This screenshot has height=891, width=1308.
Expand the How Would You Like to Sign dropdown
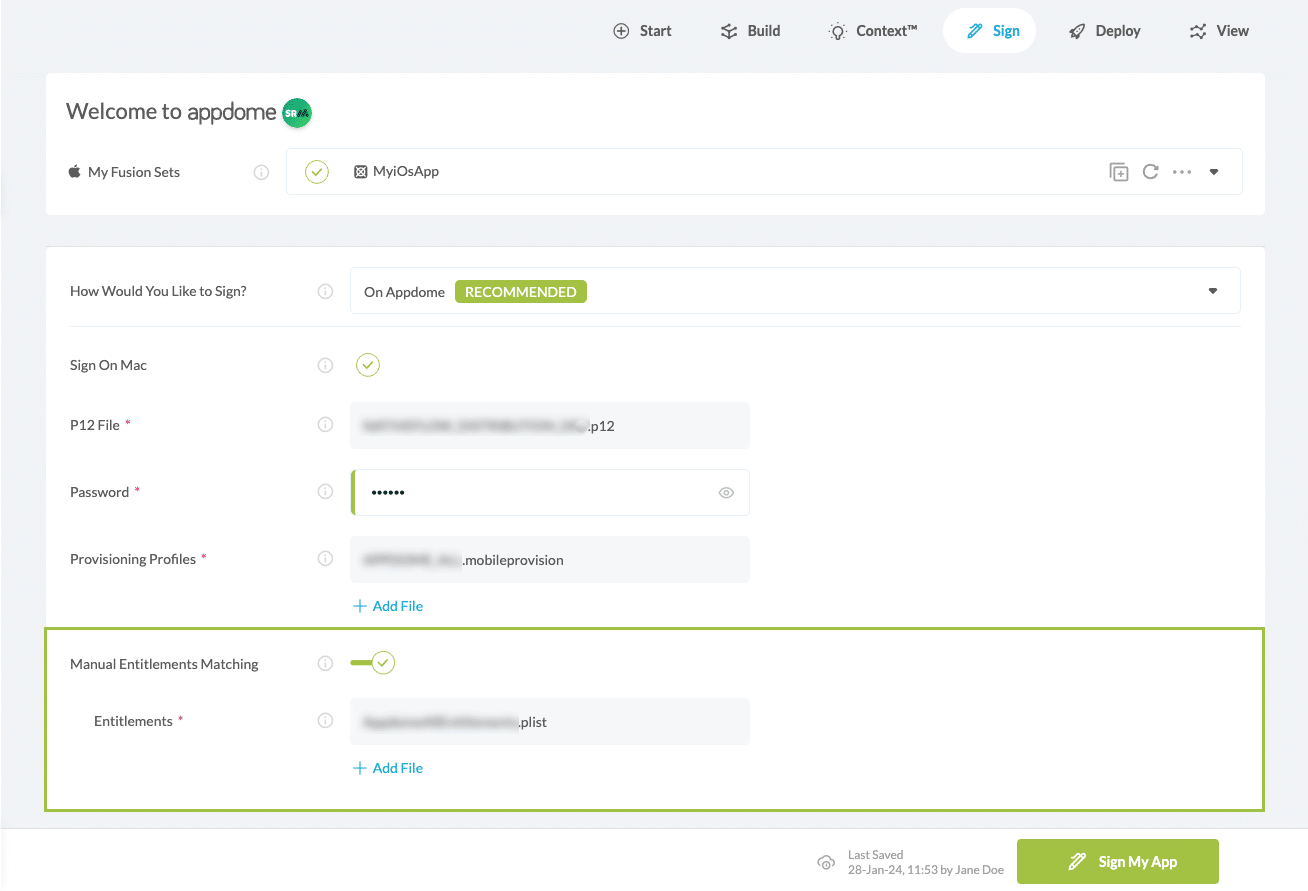pyautogui.click(x=1212, y=291)
